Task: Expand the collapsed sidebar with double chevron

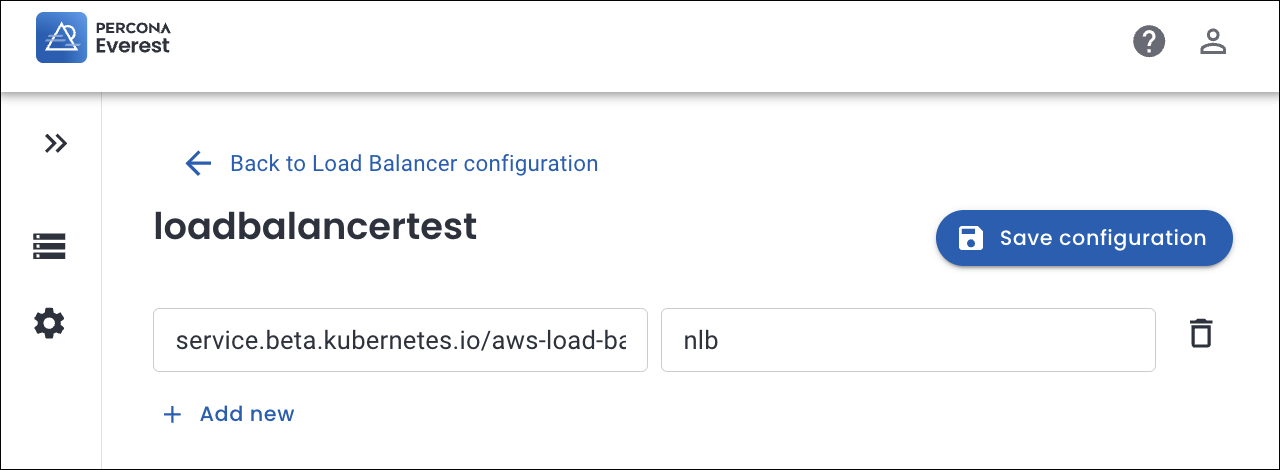Action: [x=56, y=143]
